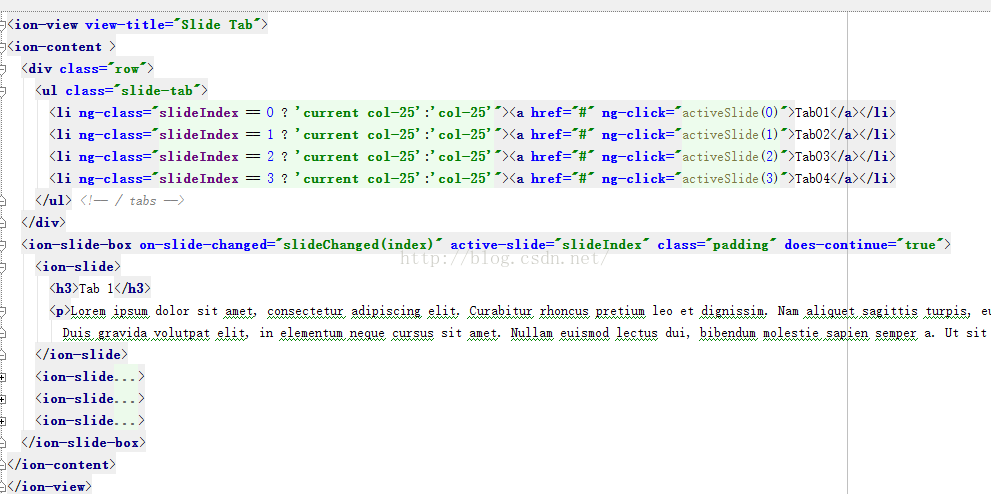
Task: Click the closing </ion-slide-box> tag
Action: pyautogui.click(x=83, y=443)
